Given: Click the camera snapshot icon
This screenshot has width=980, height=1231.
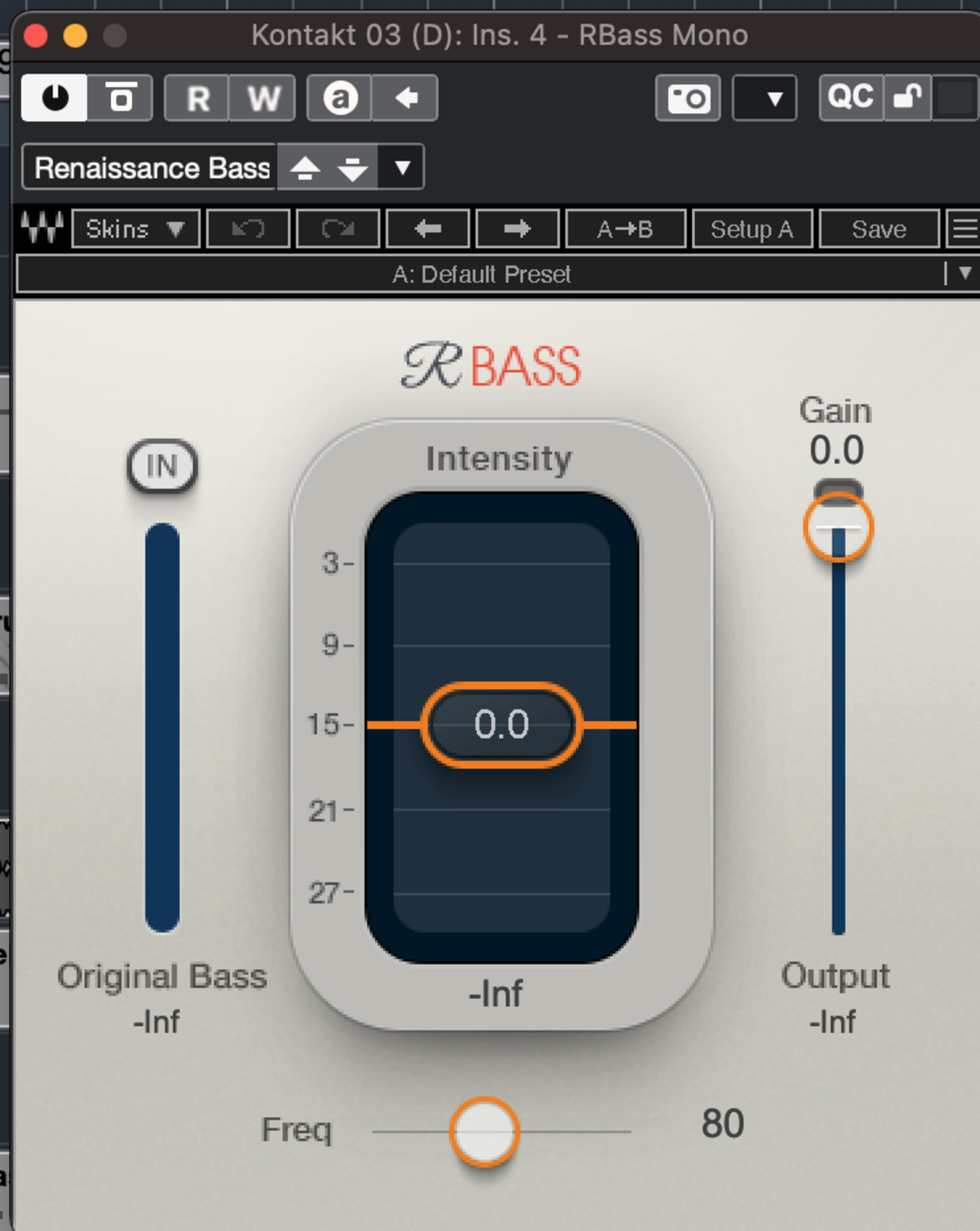Looking at the screenshot, I should [688, 98].
